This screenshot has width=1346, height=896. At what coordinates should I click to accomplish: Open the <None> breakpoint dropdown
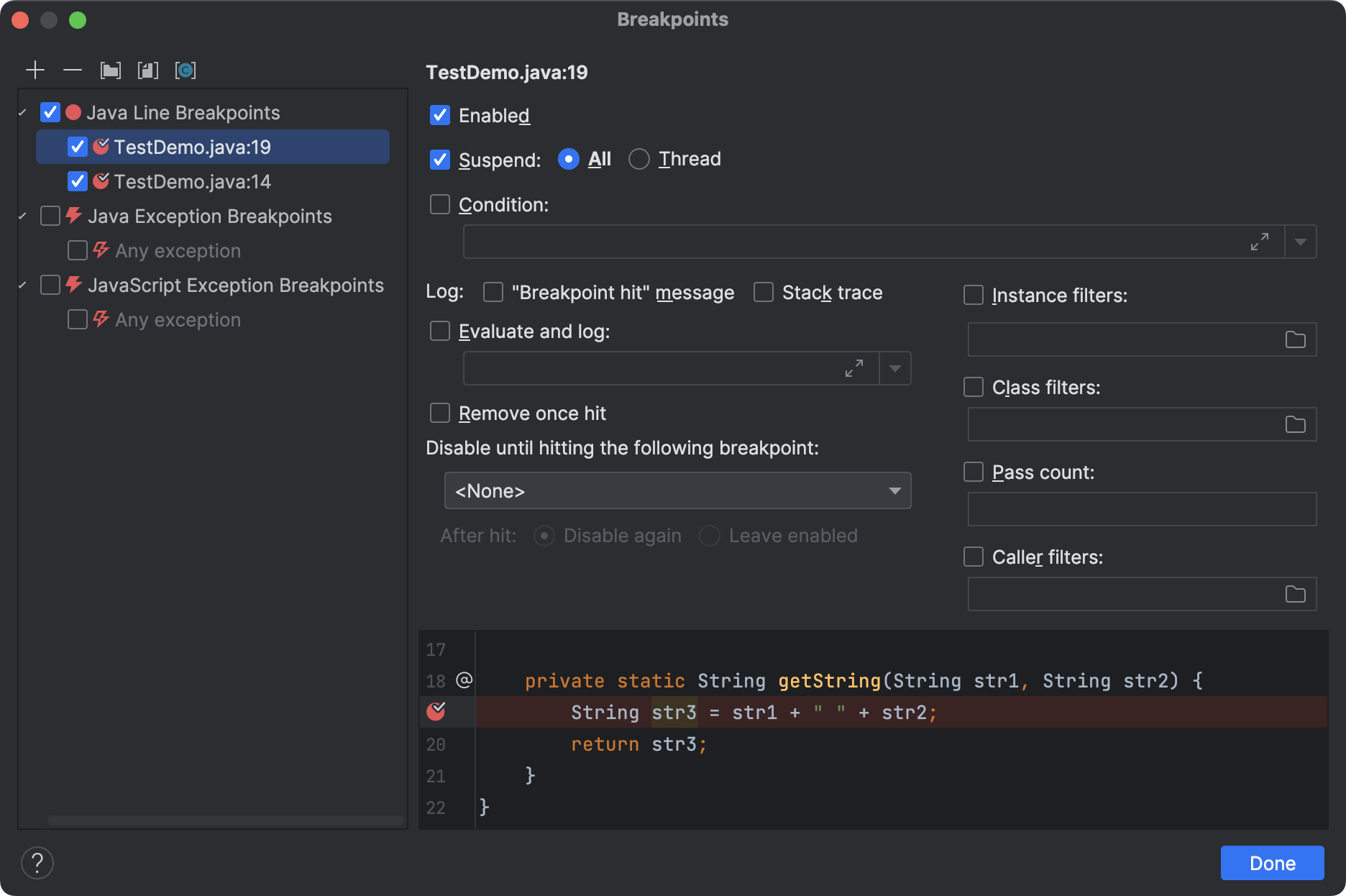tap(677, 490)
